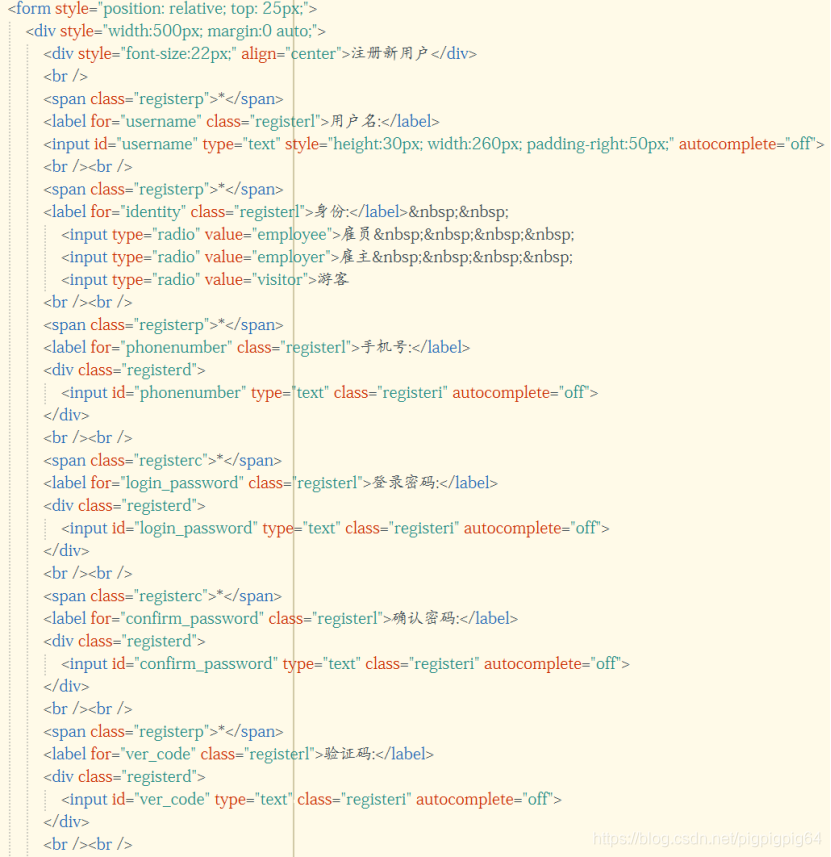
Task: Click the input line with id="login_password"
Action: tap(336, 528)
